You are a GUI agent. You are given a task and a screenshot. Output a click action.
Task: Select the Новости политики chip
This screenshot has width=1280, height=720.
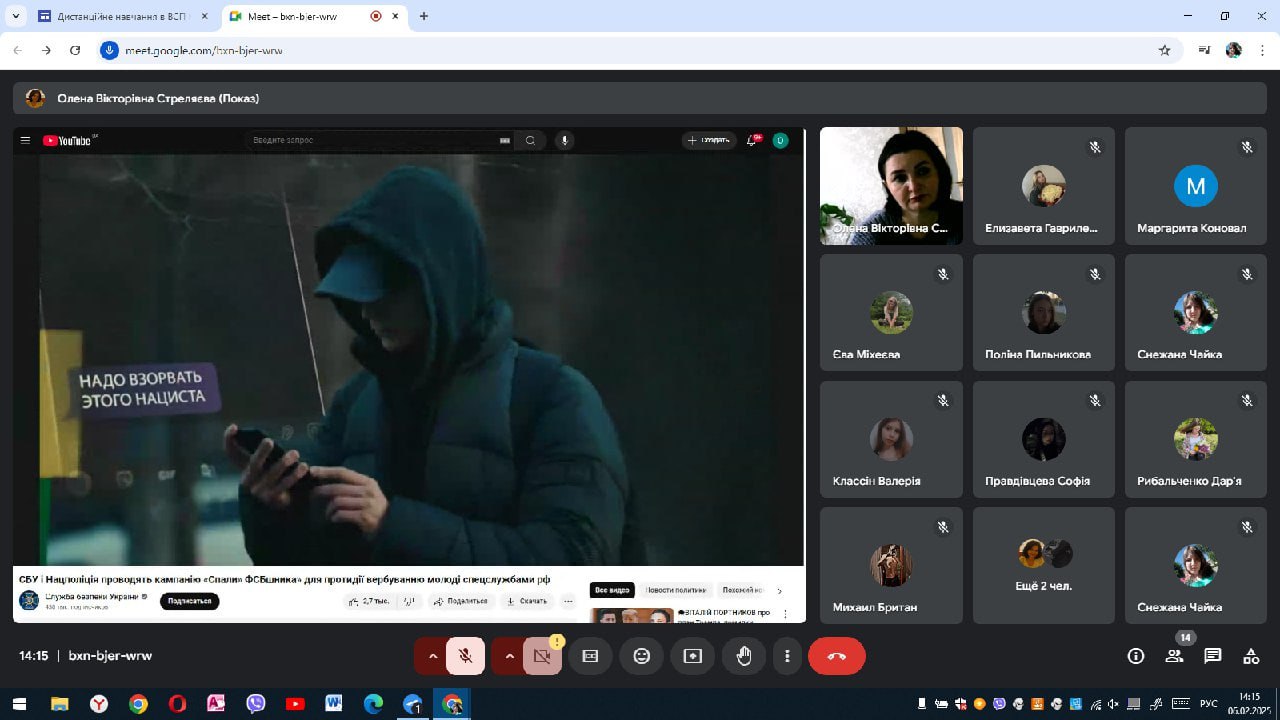click(x=676, y=590)
